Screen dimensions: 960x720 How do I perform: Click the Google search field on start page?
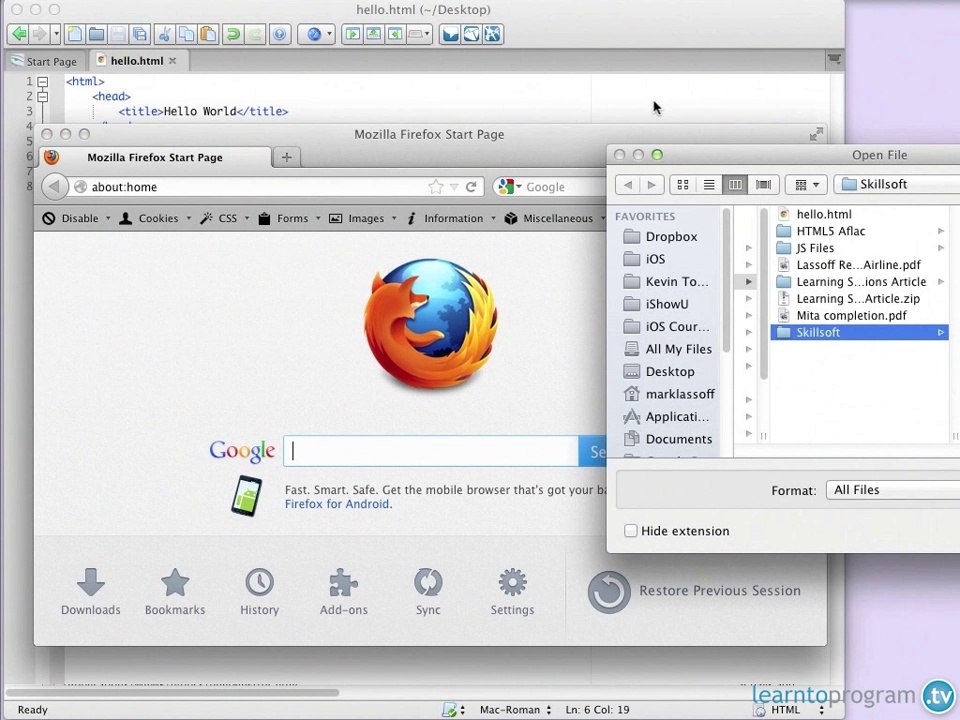click(431, 451)
